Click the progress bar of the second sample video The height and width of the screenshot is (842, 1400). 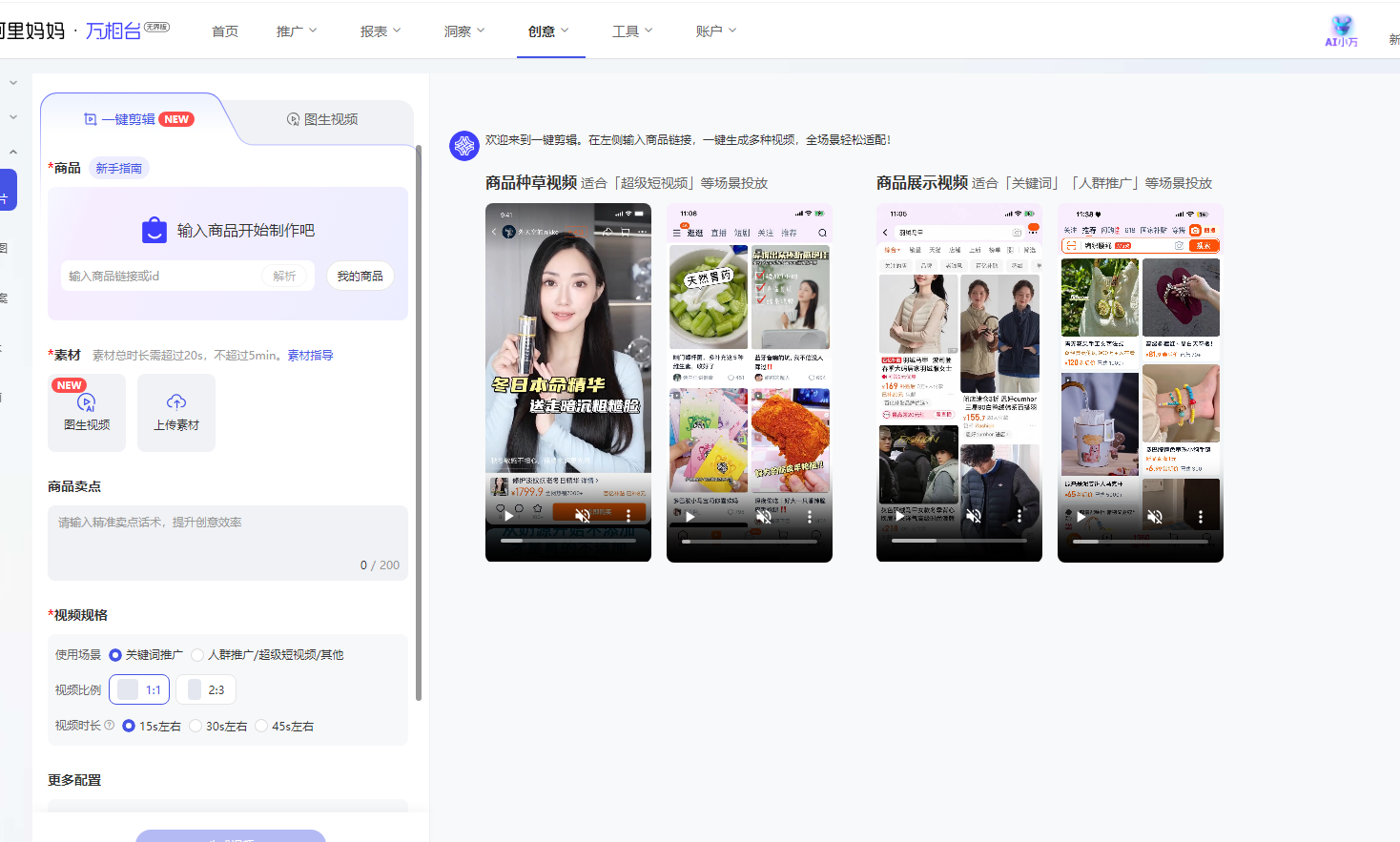pos(749,541)
